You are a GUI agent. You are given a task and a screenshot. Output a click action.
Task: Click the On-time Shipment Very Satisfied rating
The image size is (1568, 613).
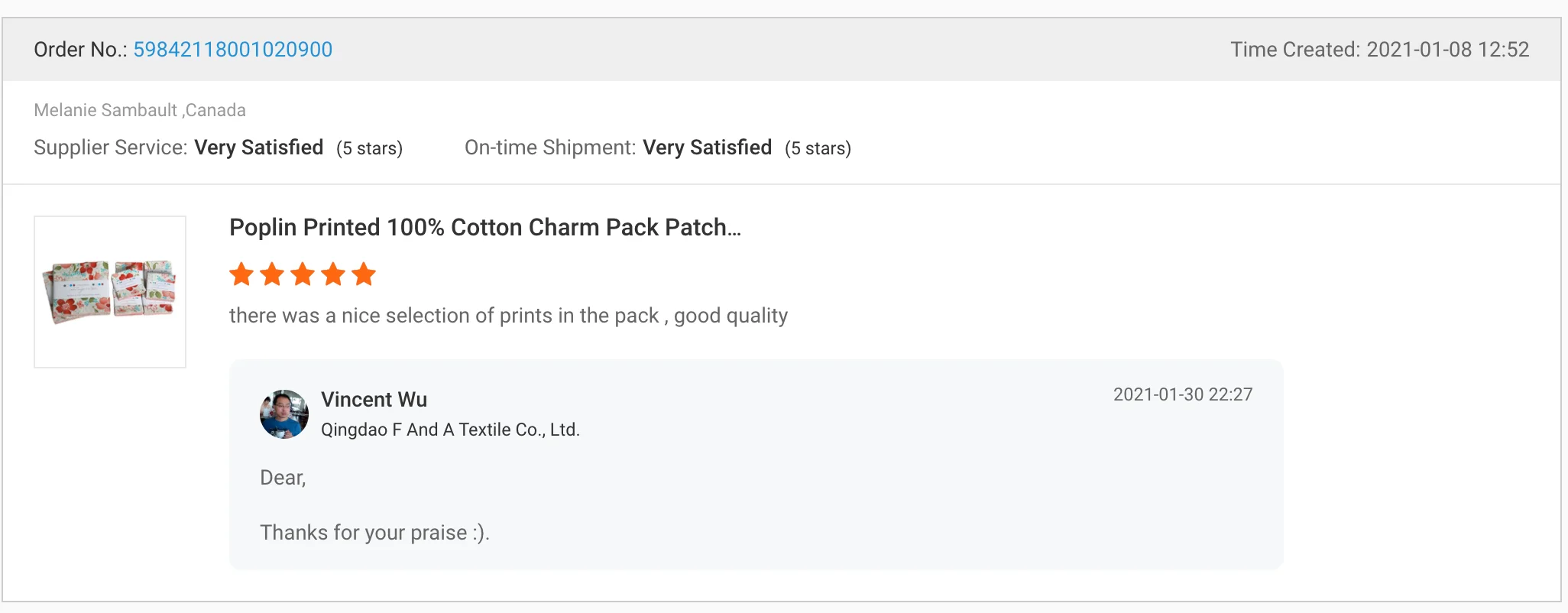[x=707, y=148]
